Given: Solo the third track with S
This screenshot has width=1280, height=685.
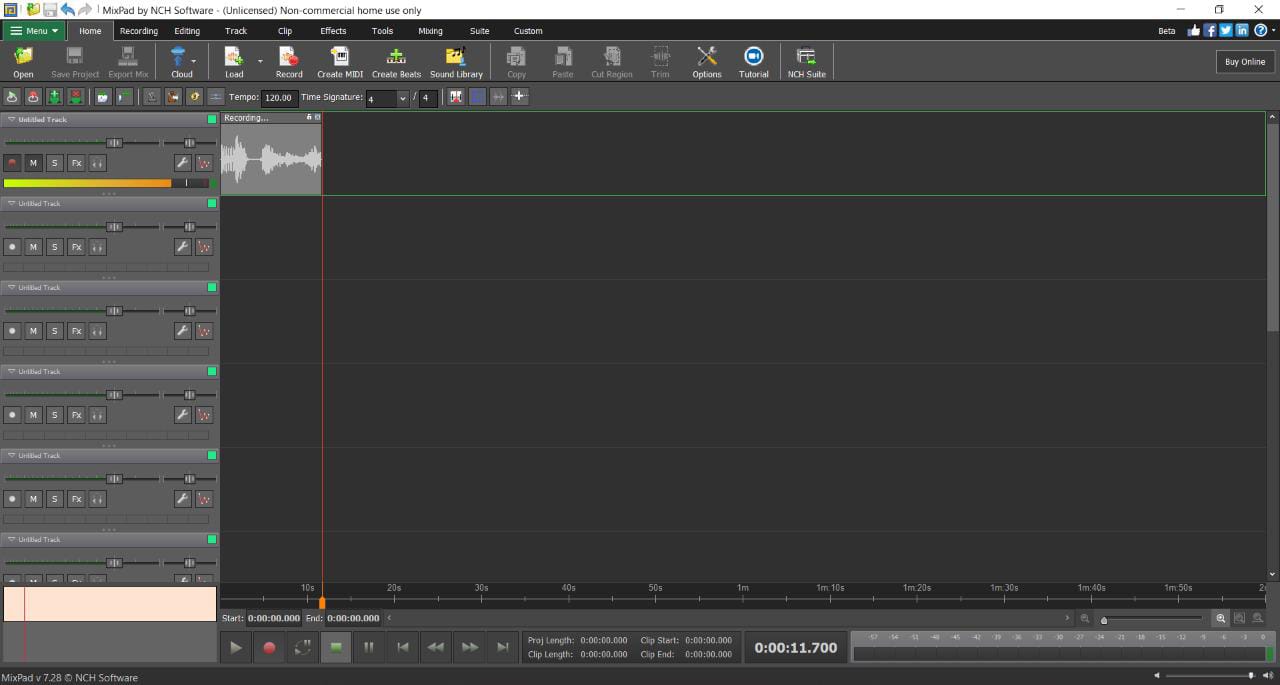Looking at the screenshot, I should point(55,331).
